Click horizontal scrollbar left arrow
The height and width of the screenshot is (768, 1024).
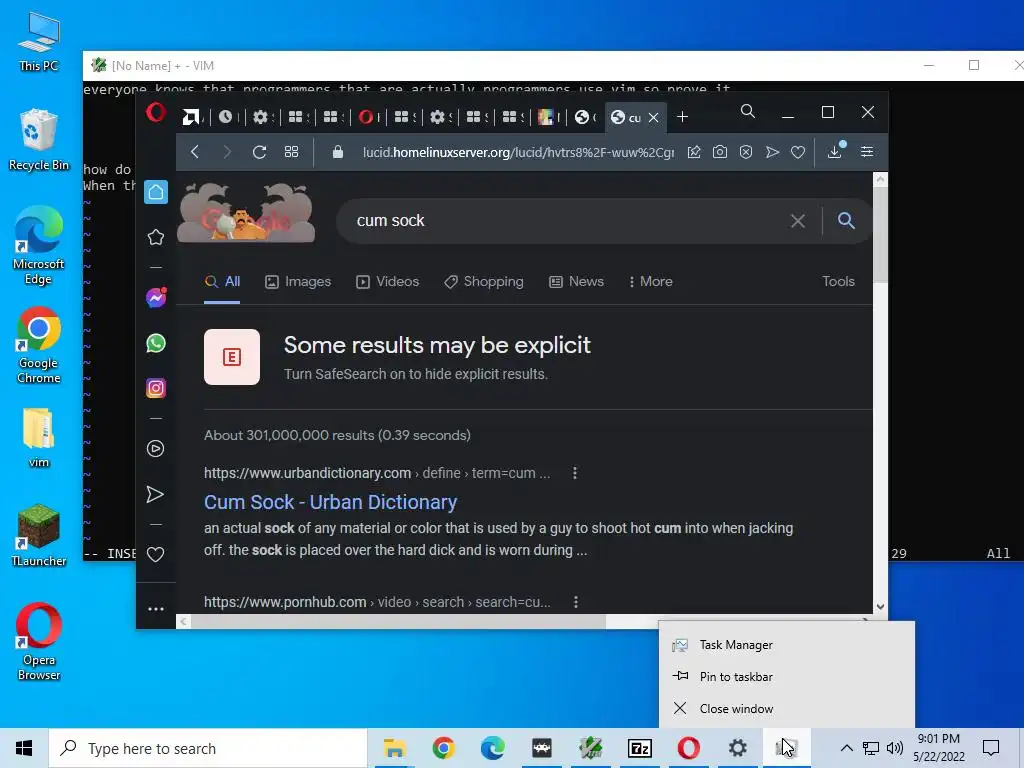tap(184, 622)
